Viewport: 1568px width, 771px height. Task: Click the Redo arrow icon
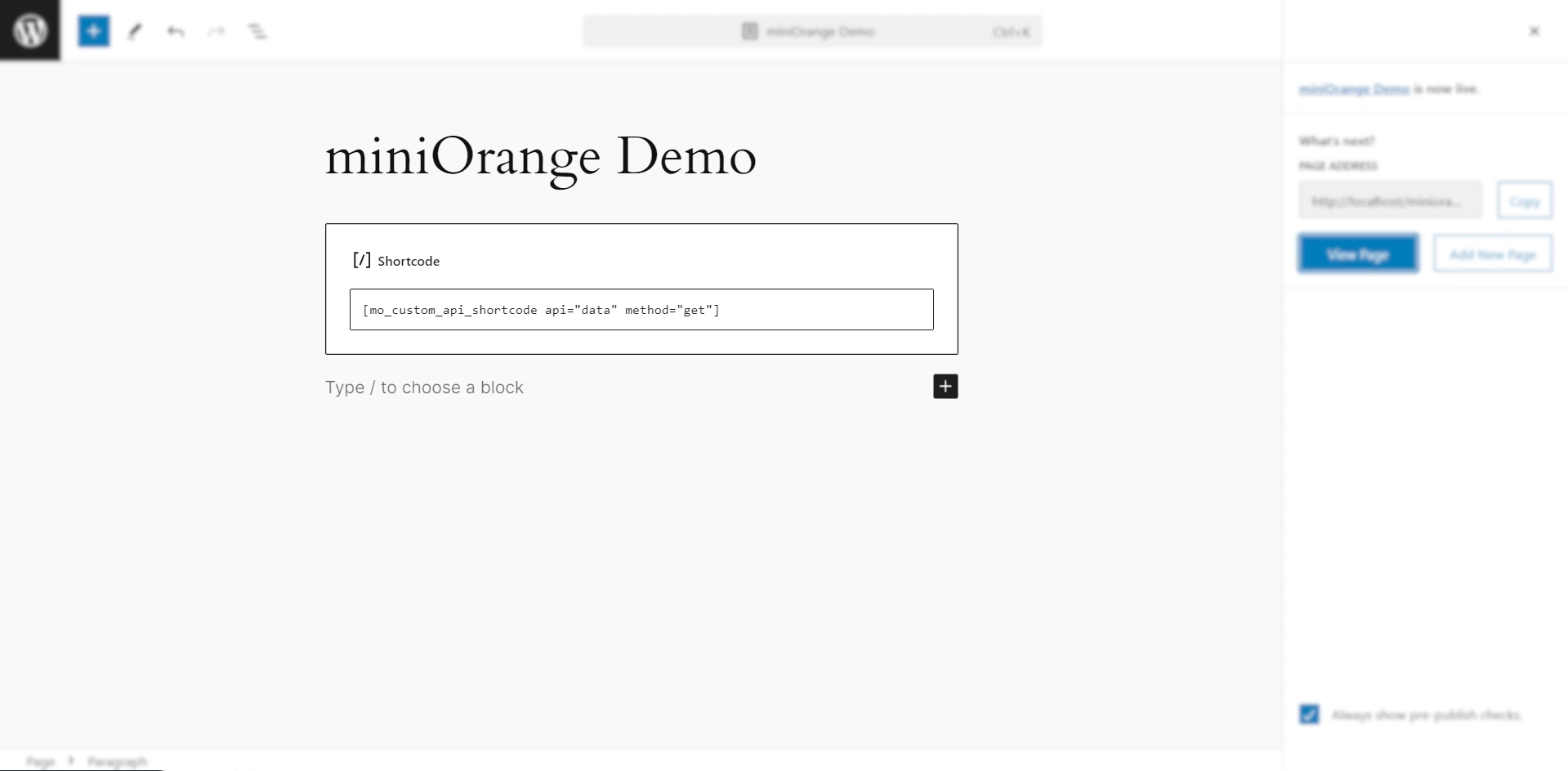tap(216, 31)
